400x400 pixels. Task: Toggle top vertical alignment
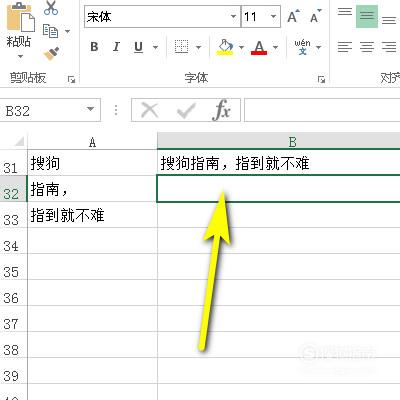345,12
